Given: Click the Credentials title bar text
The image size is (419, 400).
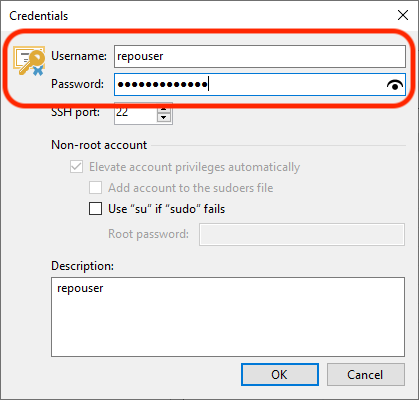Looking at the screenshot, I should [39, 16].
